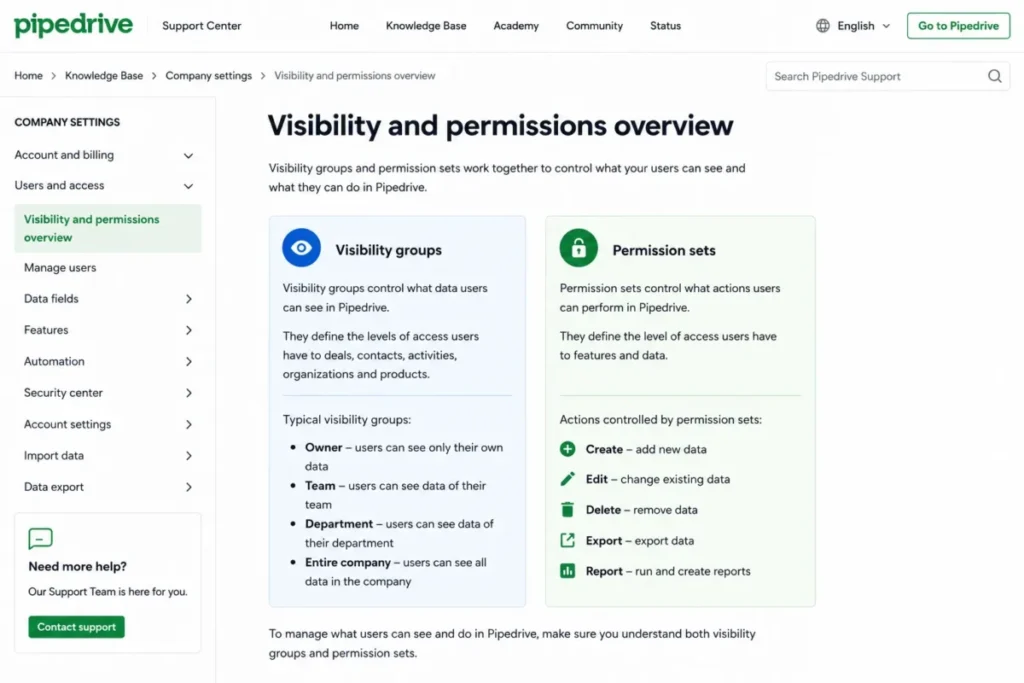
Task: Click the Data fields sidebar label
Action: coord(51,299)
